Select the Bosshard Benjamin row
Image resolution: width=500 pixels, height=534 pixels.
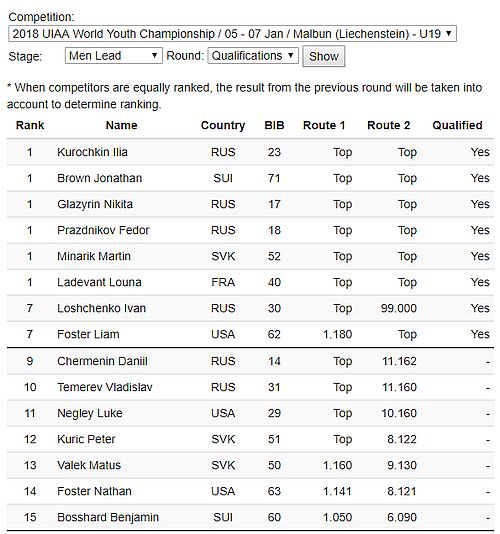(x=250, y=517)
